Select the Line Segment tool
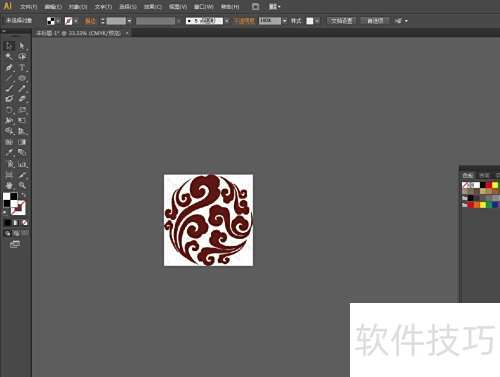Image resolution: width=500 pixels, height=377 pixels. pos(9,78)
